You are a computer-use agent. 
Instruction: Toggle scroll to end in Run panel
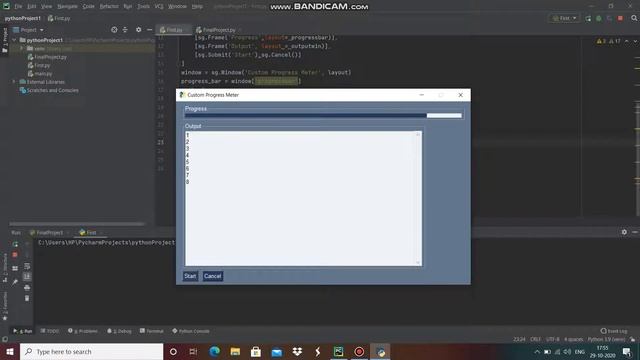tap(27, 277)
